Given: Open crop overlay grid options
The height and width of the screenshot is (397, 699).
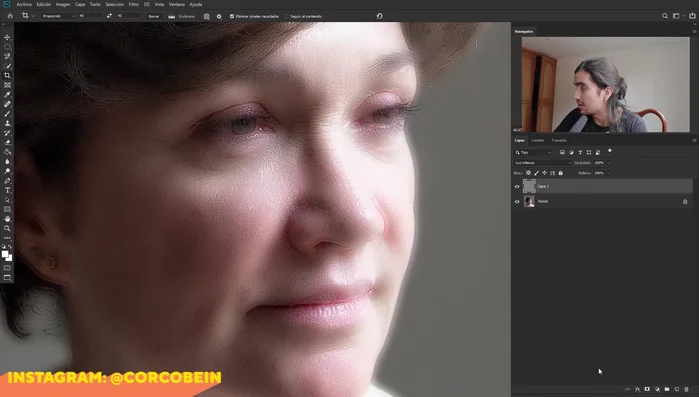Looking at the screenshot, I should click(206, 16).
